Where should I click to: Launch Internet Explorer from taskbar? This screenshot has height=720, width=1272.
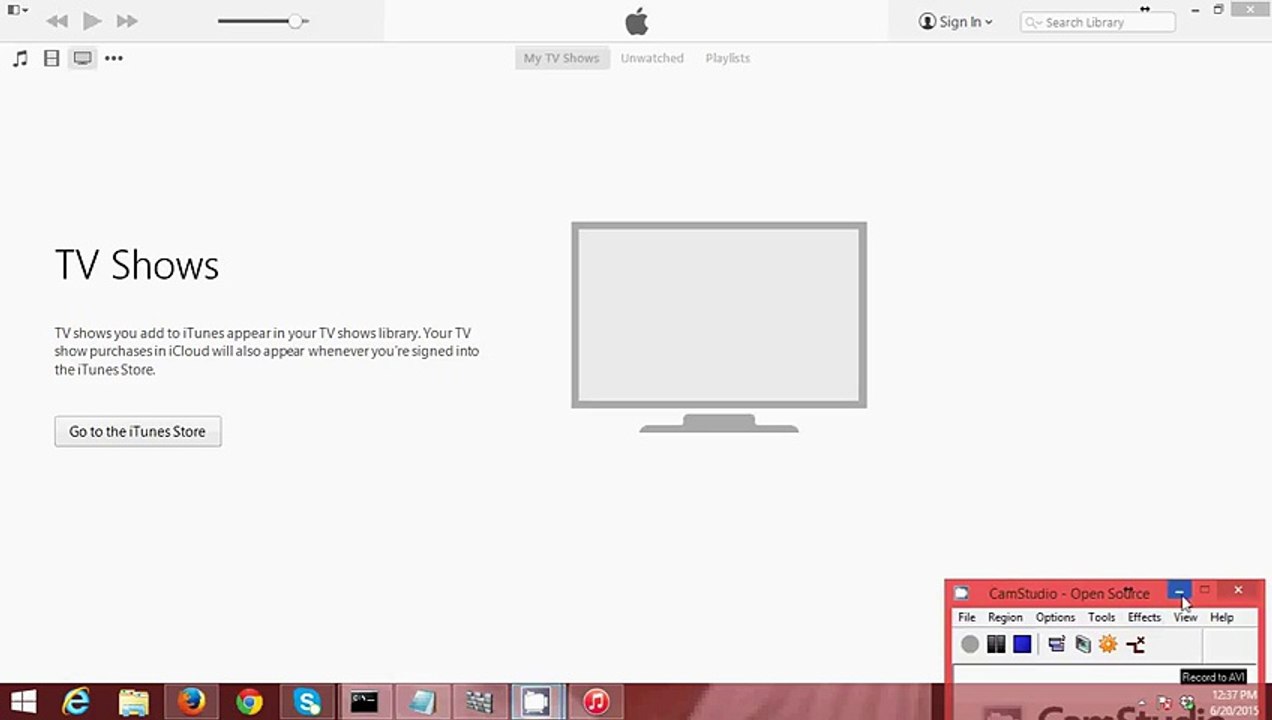pos(76,702)
